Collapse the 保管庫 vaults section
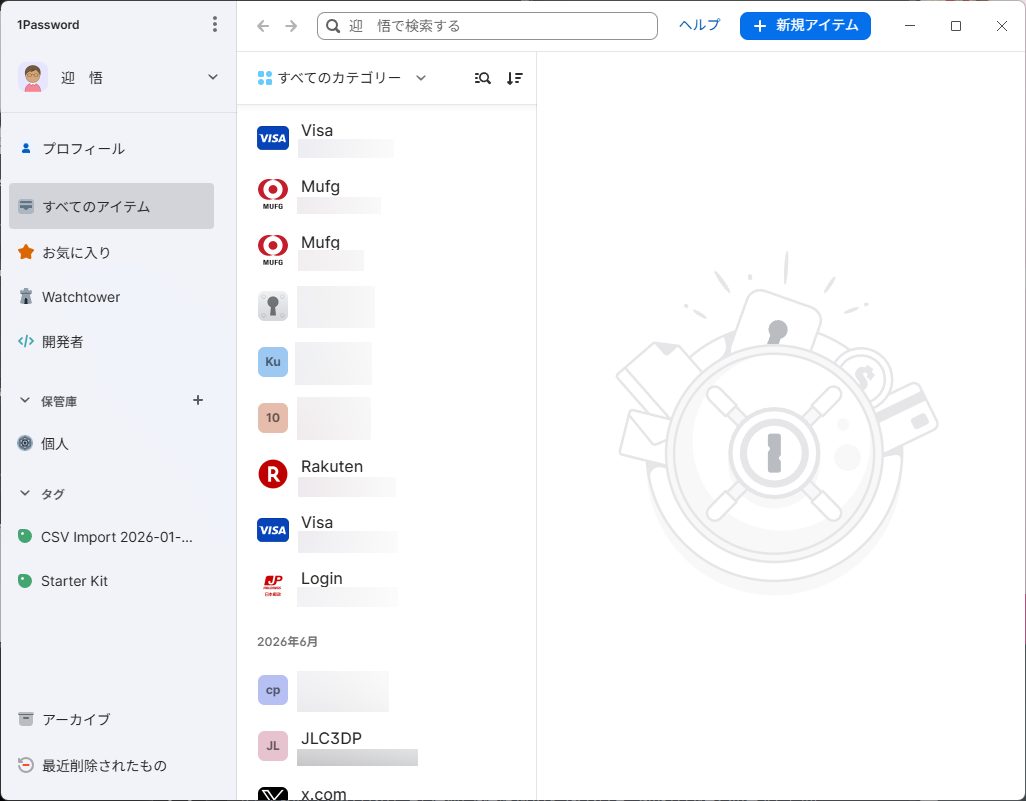The height and width of the screenshot is (801, 1026). click(x=25, y=400)
